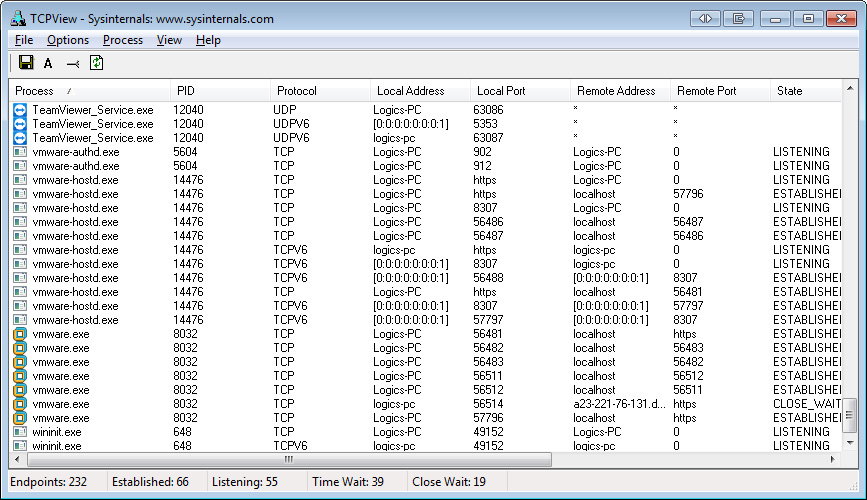Toggle the resolve addresses 'A' icon

point(48,64)
